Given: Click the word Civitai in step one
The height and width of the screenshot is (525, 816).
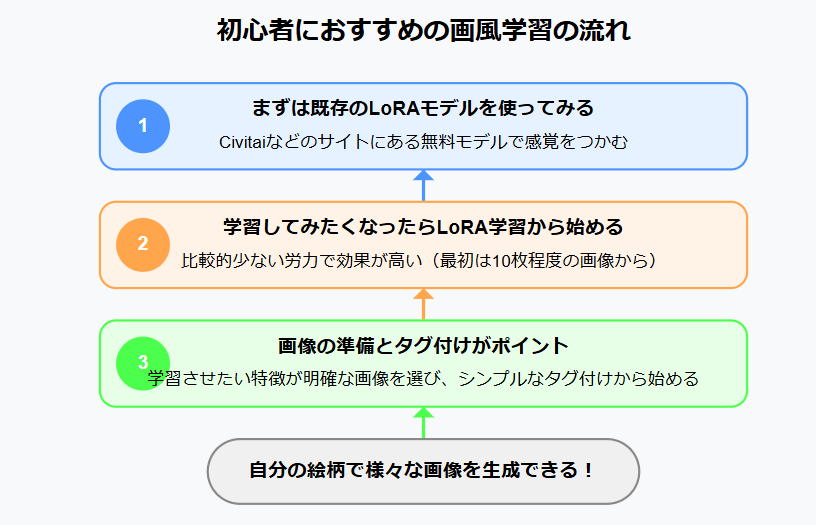Looking at the screenshot, I should pos(243,142).
